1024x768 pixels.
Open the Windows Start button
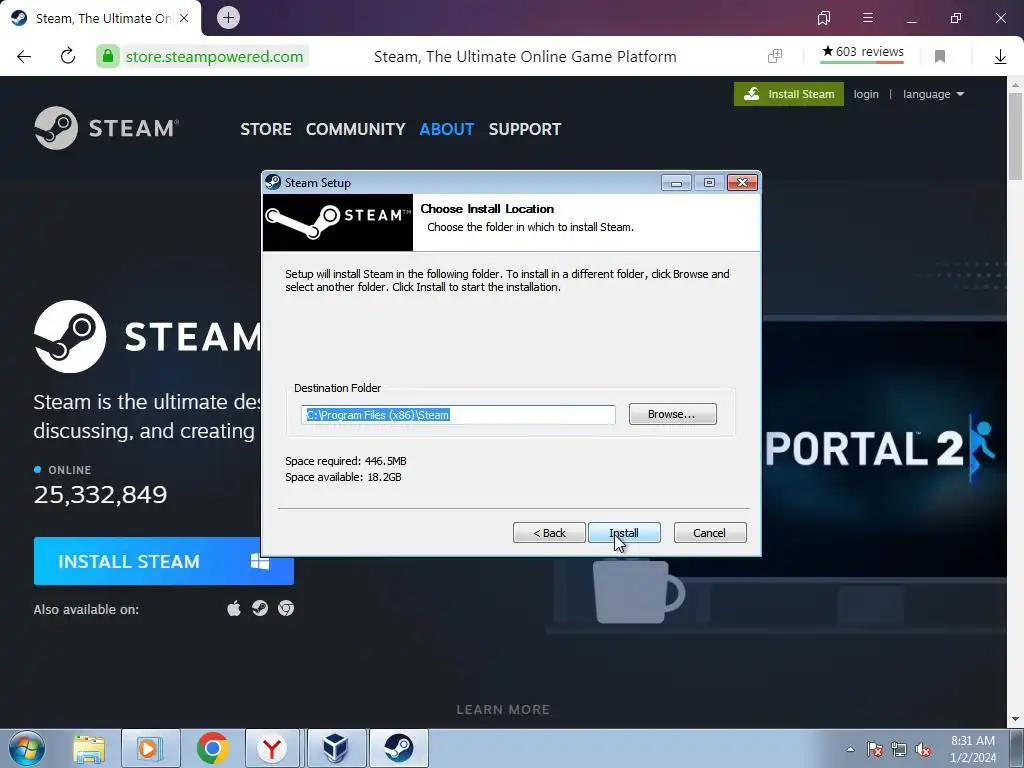point(27,748)
